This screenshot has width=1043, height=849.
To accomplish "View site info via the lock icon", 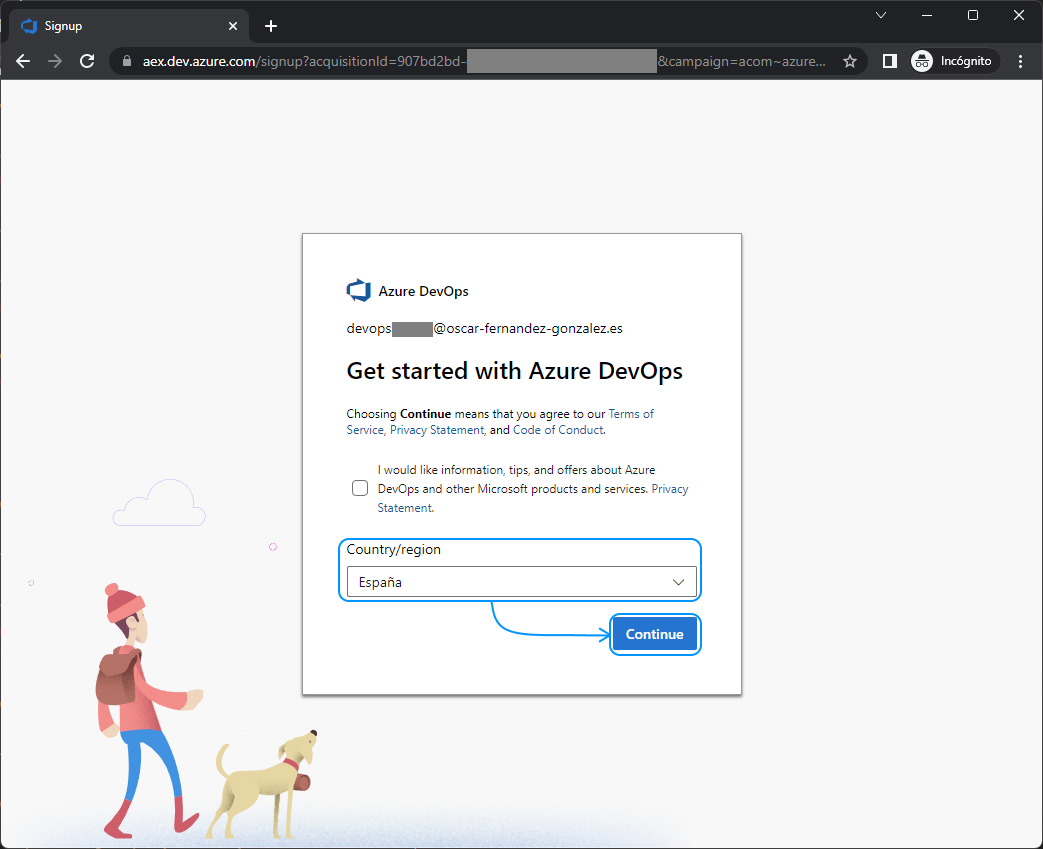I will tap(126, 61).
